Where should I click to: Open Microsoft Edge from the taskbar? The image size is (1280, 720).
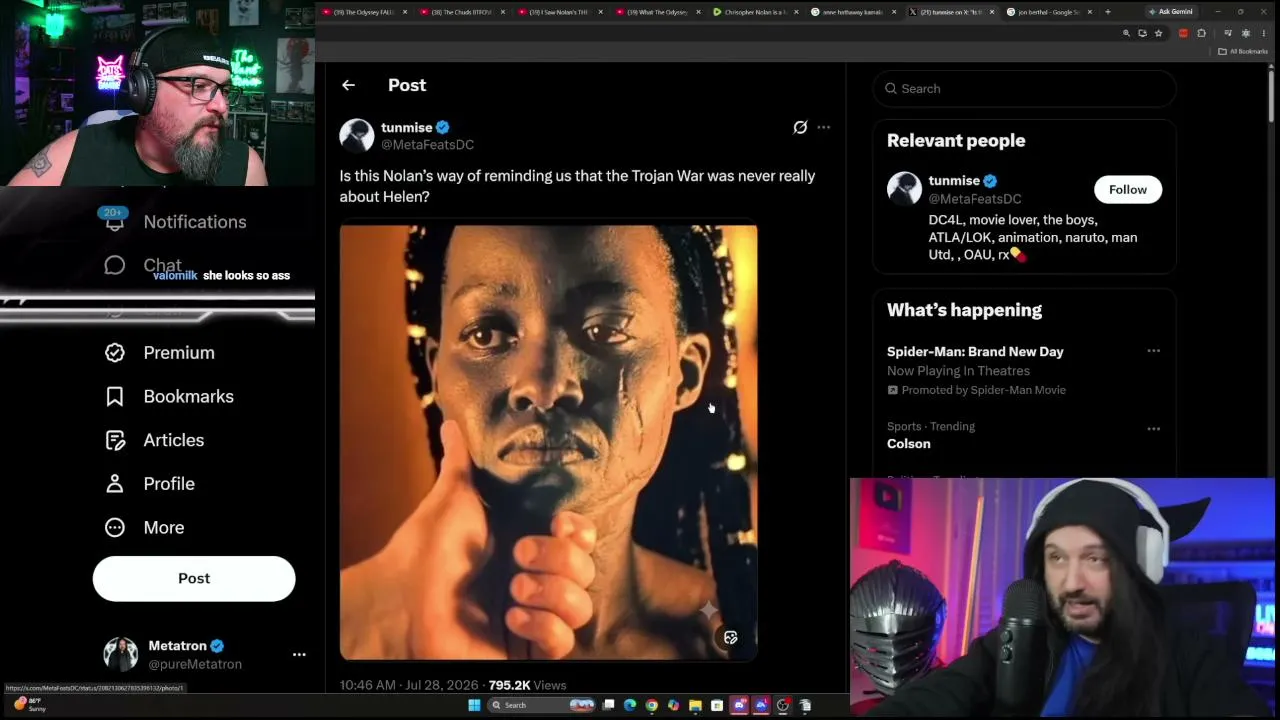click(630, 705)
